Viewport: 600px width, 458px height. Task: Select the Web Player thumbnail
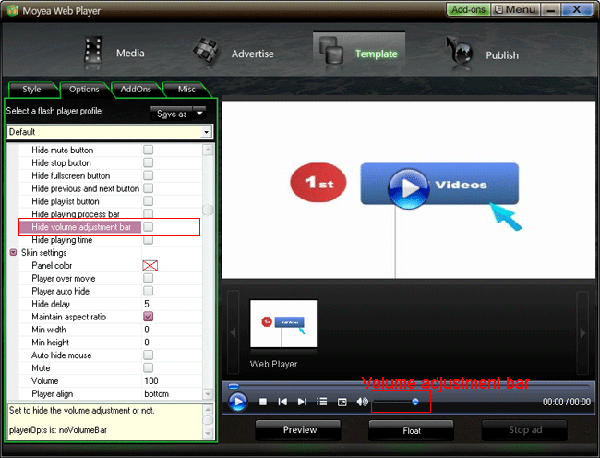284,324
